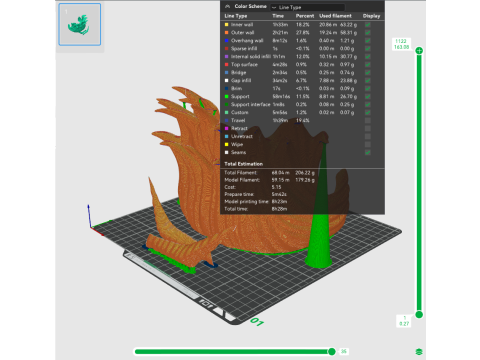This screenshot has width=480, height=360.
Task: Click the Total Filament 68.04 m value
Action: [x=281, y=173]
